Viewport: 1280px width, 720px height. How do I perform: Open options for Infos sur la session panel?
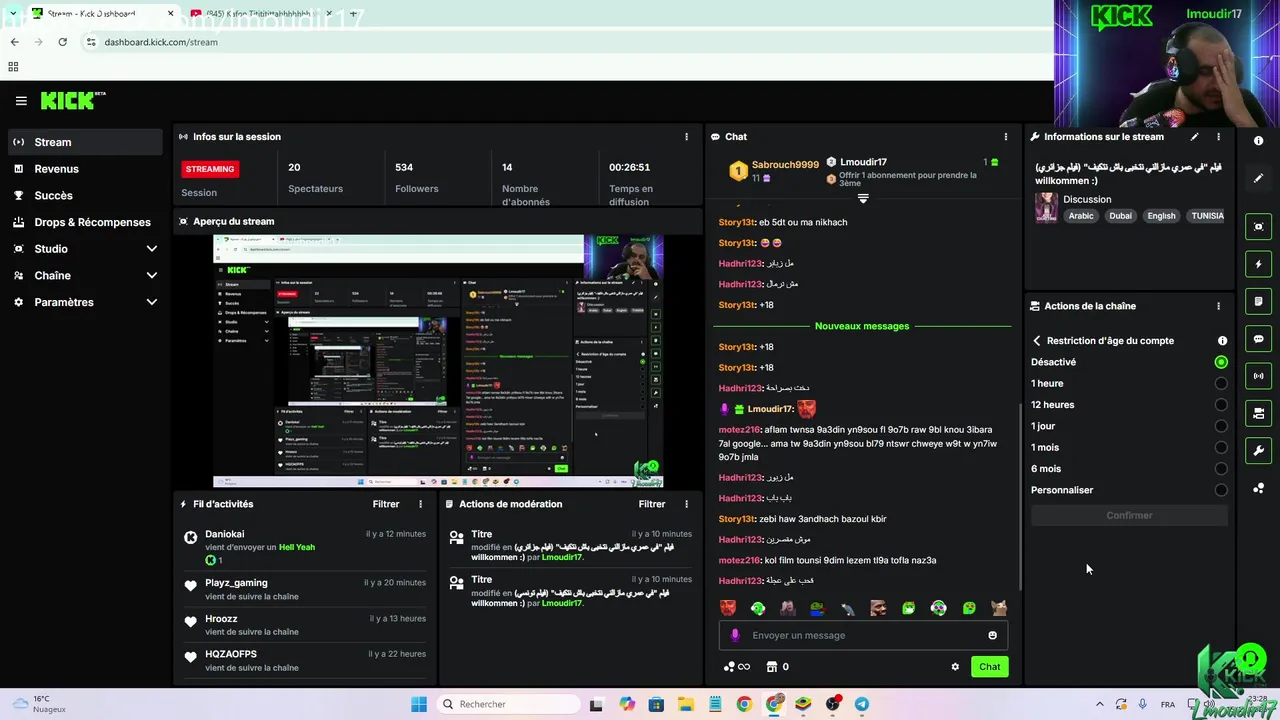(686, 137)
